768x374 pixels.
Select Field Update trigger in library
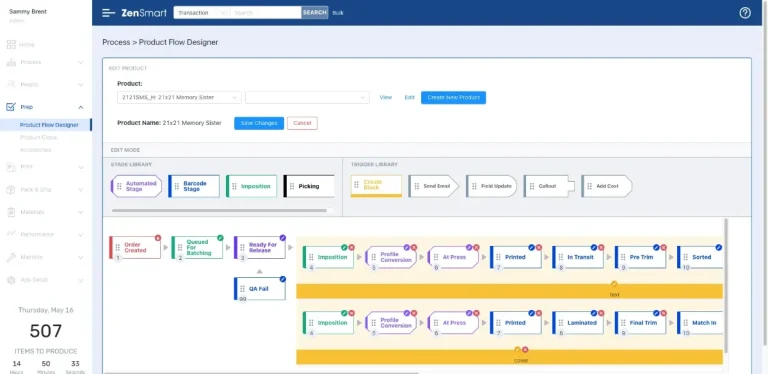(x=491, y=186)
